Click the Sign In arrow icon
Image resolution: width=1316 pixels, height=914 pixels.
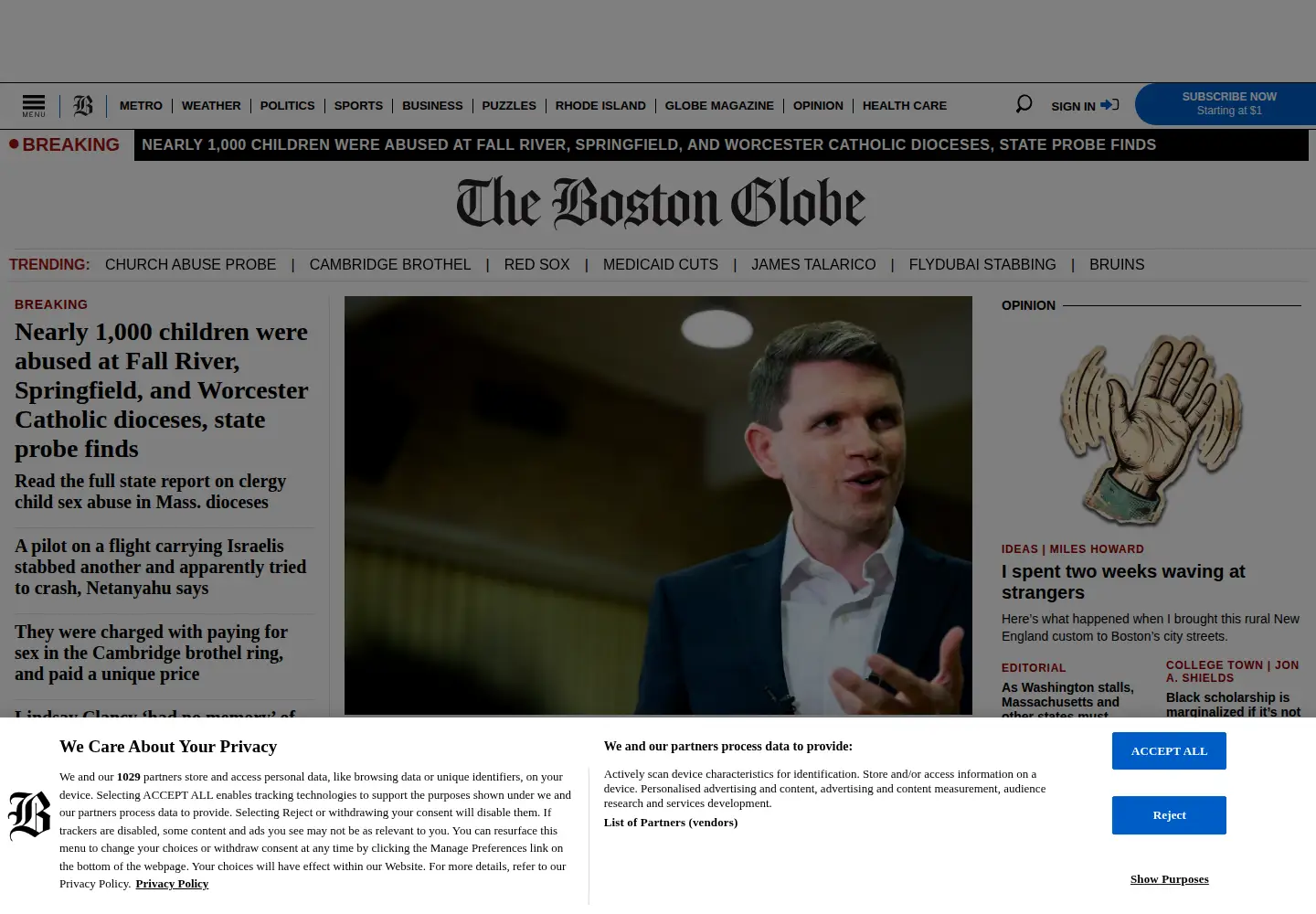pyautogui.click(x=1109, y=105)
